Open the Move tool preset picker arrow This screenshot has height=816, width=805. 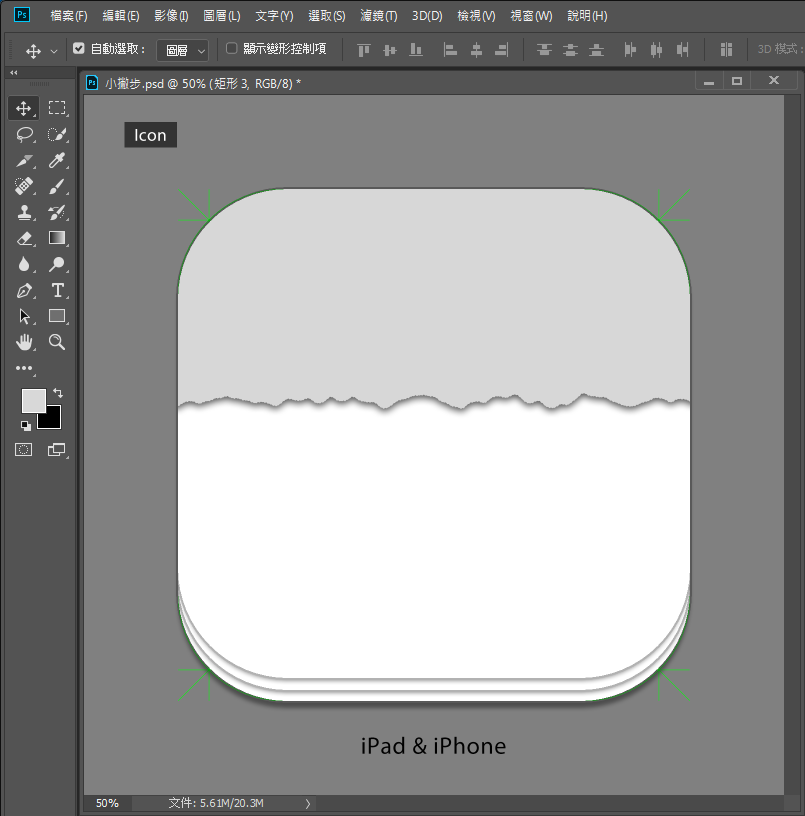click(x=54, y=51)
